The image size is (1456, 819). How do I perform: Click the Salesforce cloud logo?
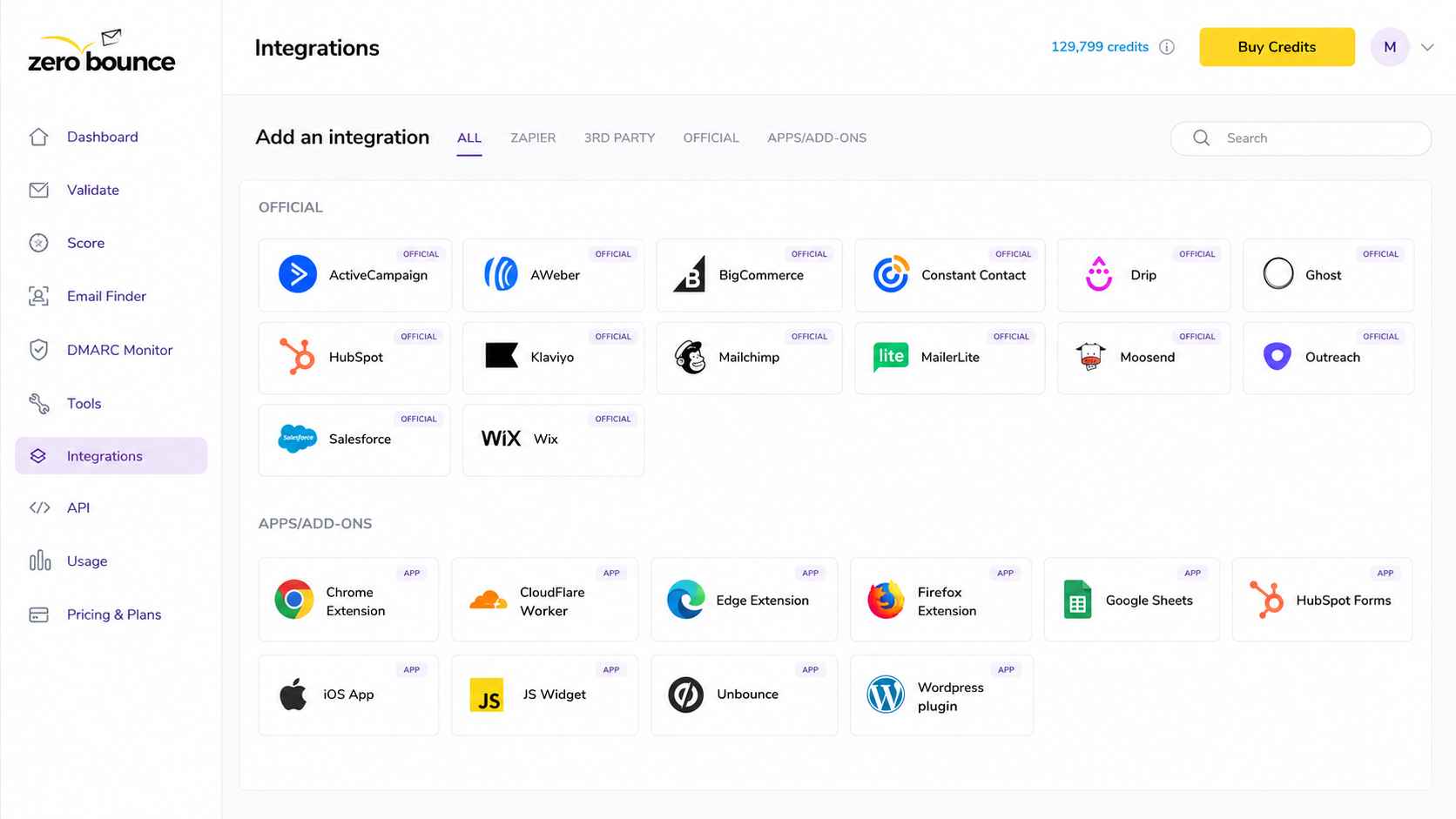pyautogui.click(x=297, y=439)
